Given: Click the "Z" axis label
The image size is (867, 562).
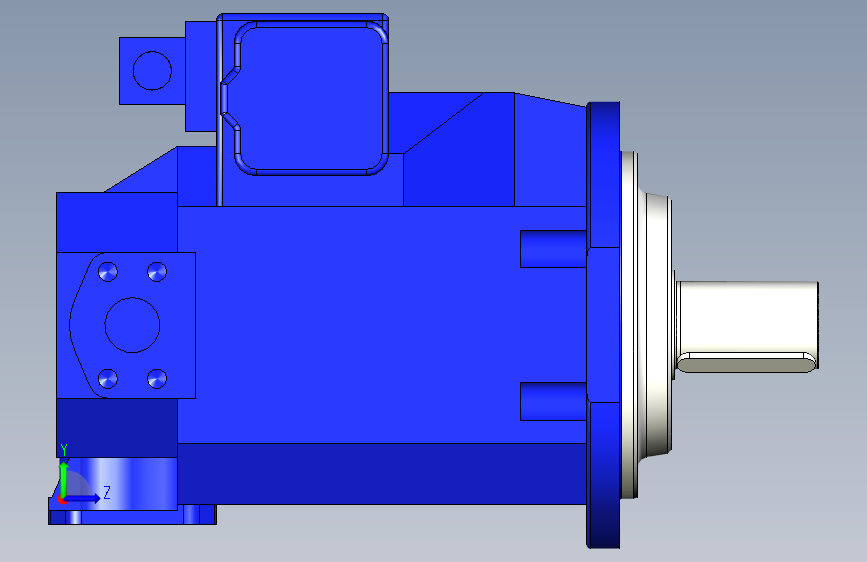Looking at the screenshot, I should point(107,492).
